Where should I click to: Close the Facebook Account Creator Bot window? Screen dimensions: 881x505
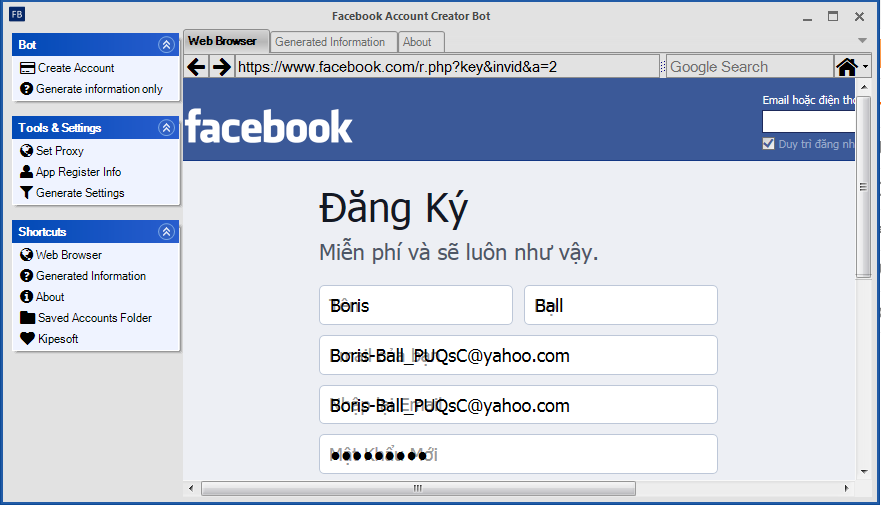coord(859,16)
